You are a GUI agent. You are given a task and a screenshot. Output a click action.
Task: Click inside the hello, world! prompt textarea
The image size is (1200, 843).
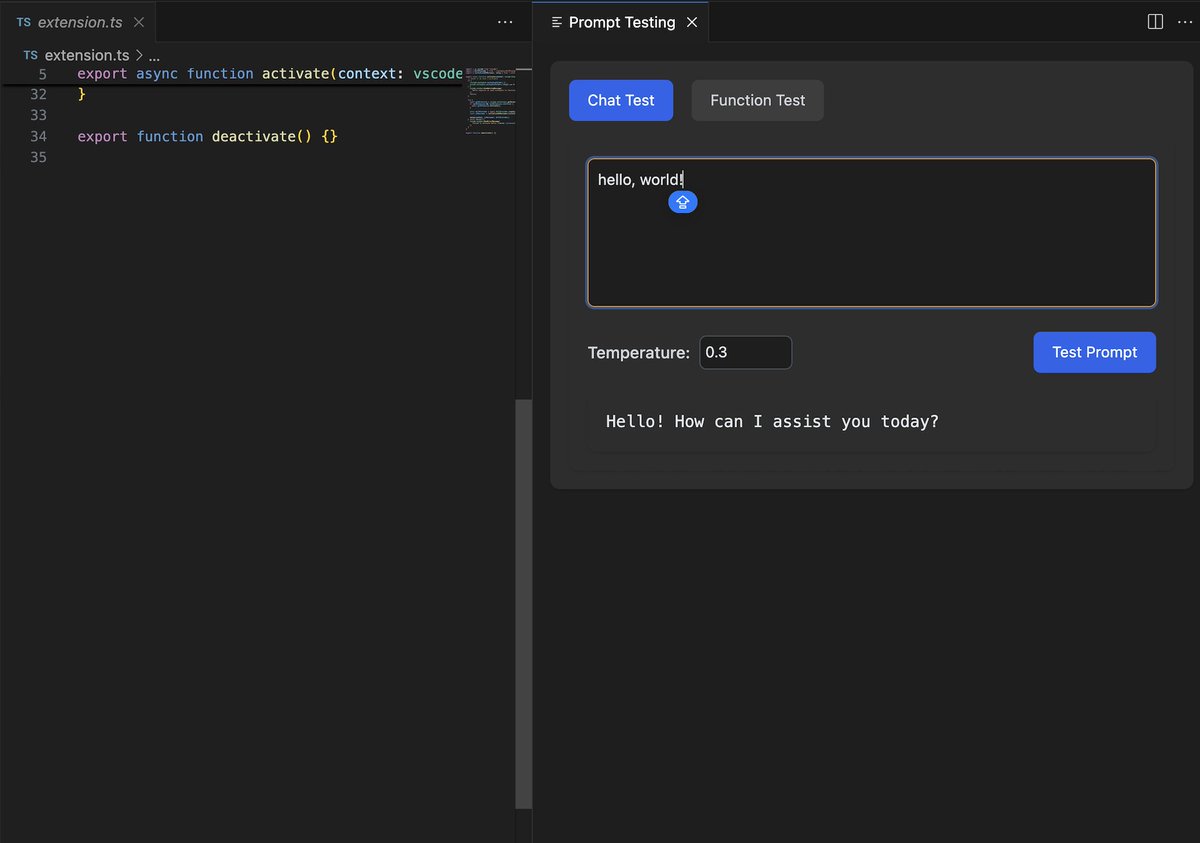tap(871, 232)
